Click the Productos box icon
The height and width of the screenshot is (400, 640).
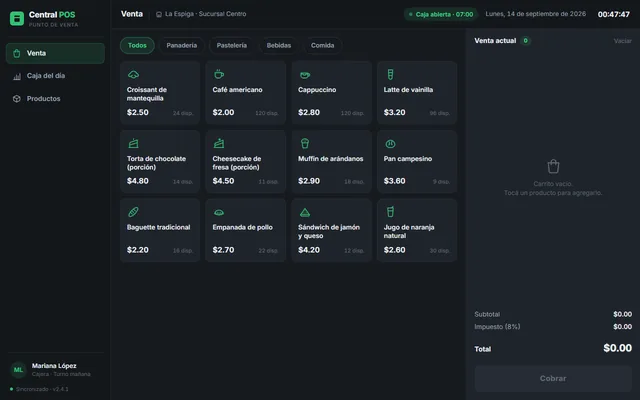point(17,99)
